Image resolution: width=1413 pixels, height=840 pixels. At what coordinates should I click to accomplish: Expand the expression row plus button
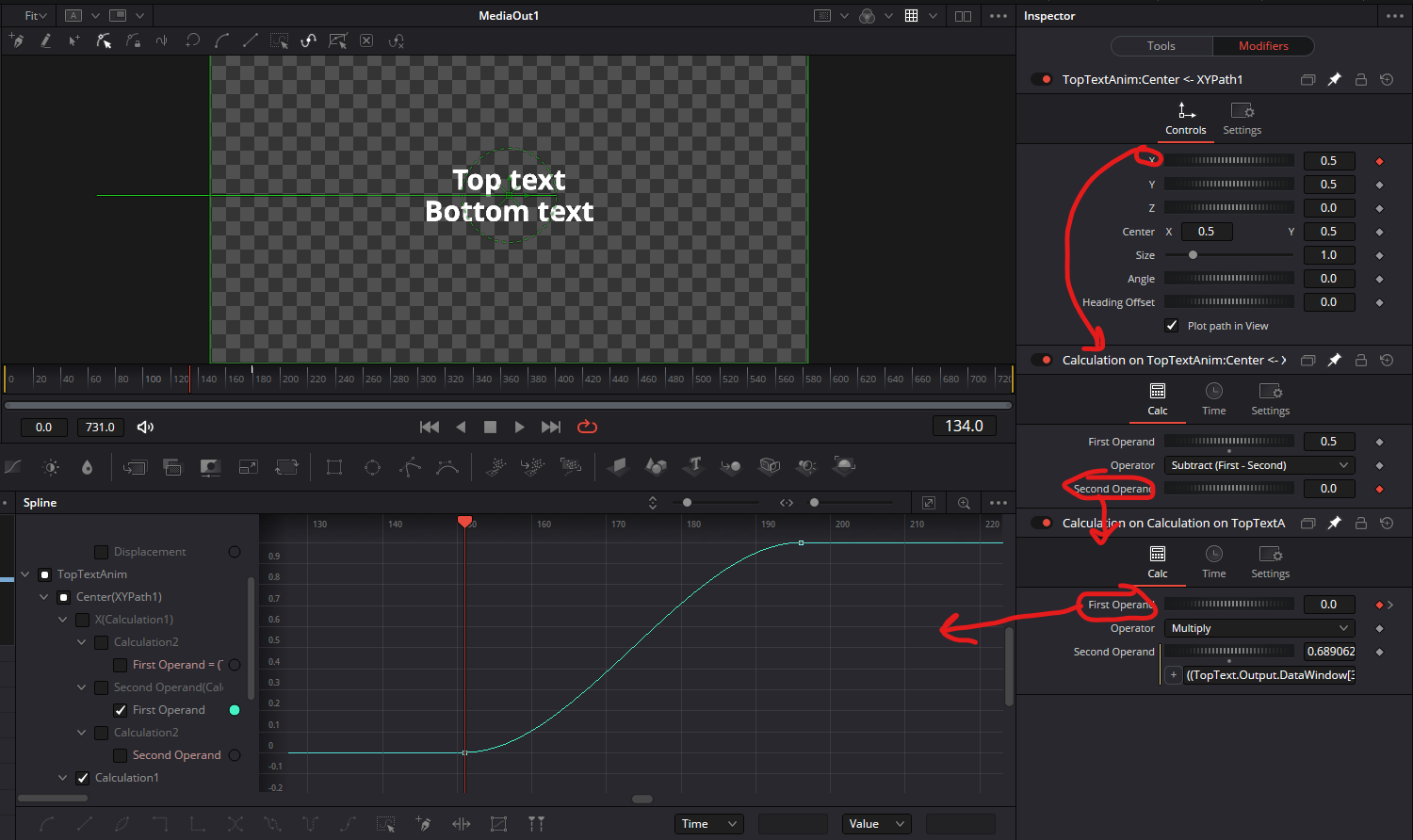click(x=1173, y=675)
